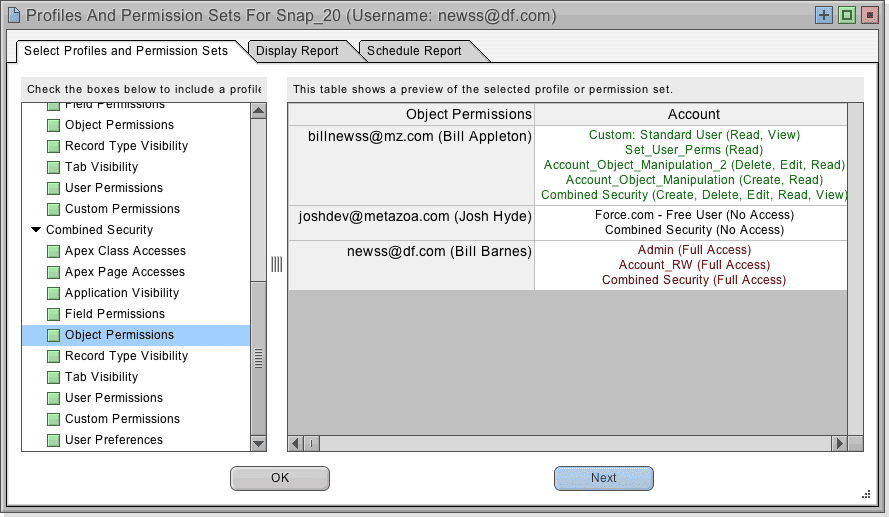Click the tree scrollbar down arrow
The image size is (889, 517).
259,443
